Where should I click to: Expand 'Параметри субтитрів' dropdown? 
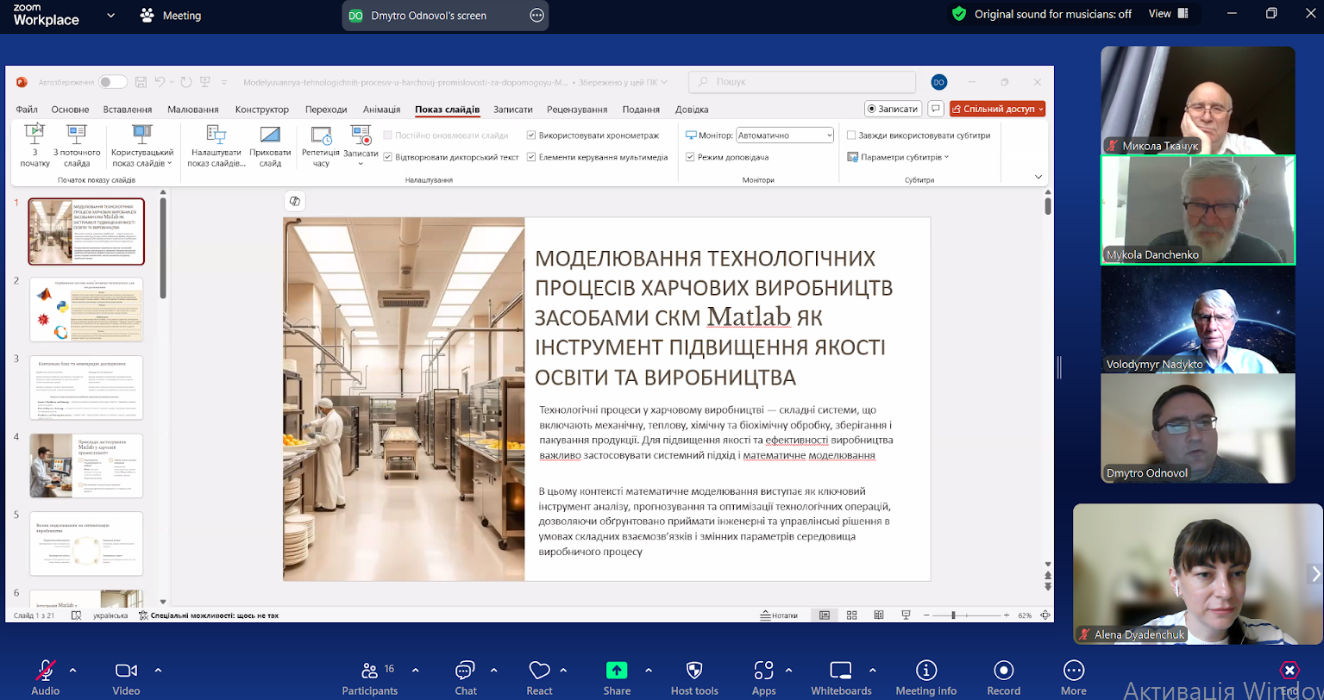tap(898, 157)
